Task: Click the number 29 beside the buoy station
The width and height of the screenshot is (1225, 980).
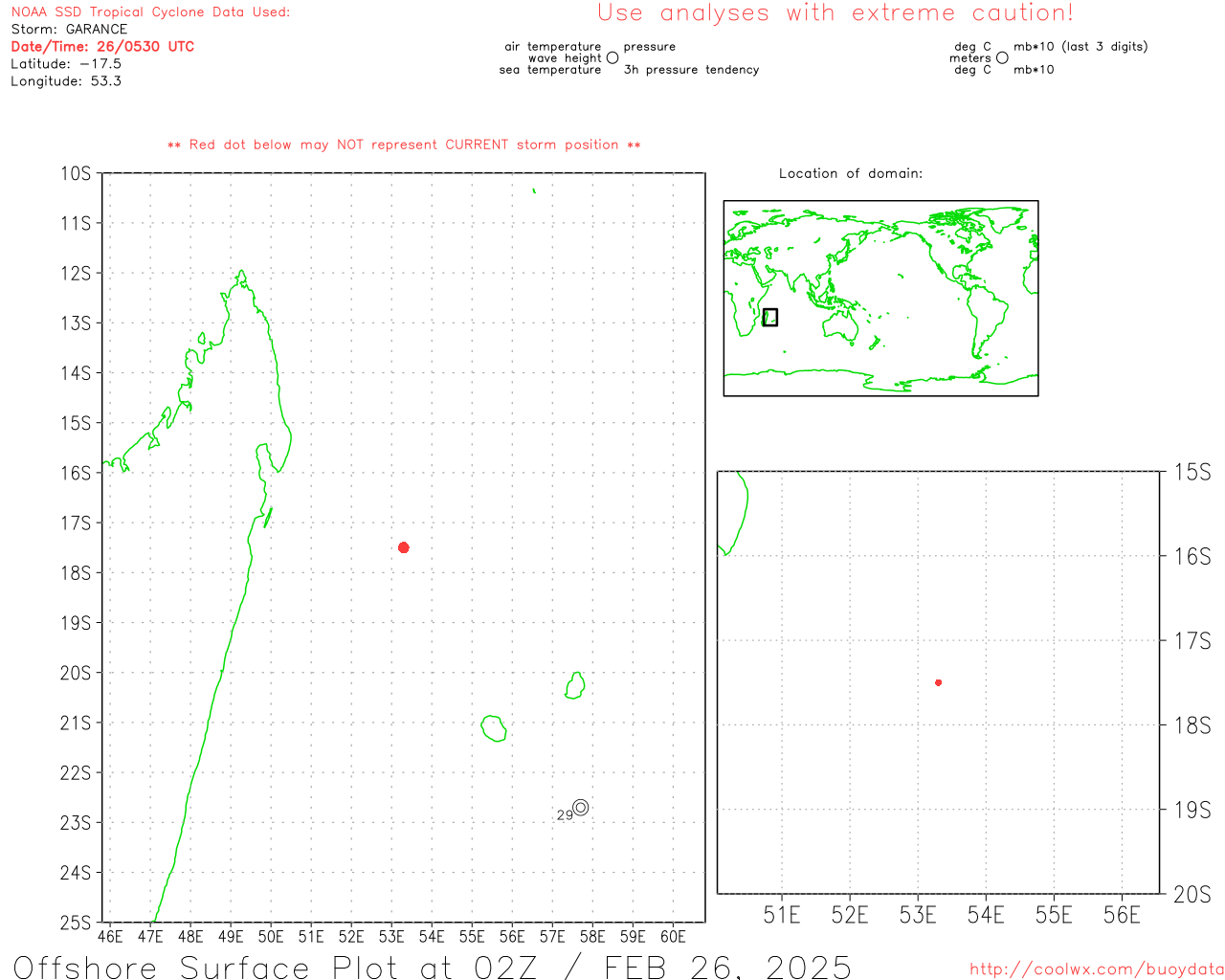Action: coord(565,815)
